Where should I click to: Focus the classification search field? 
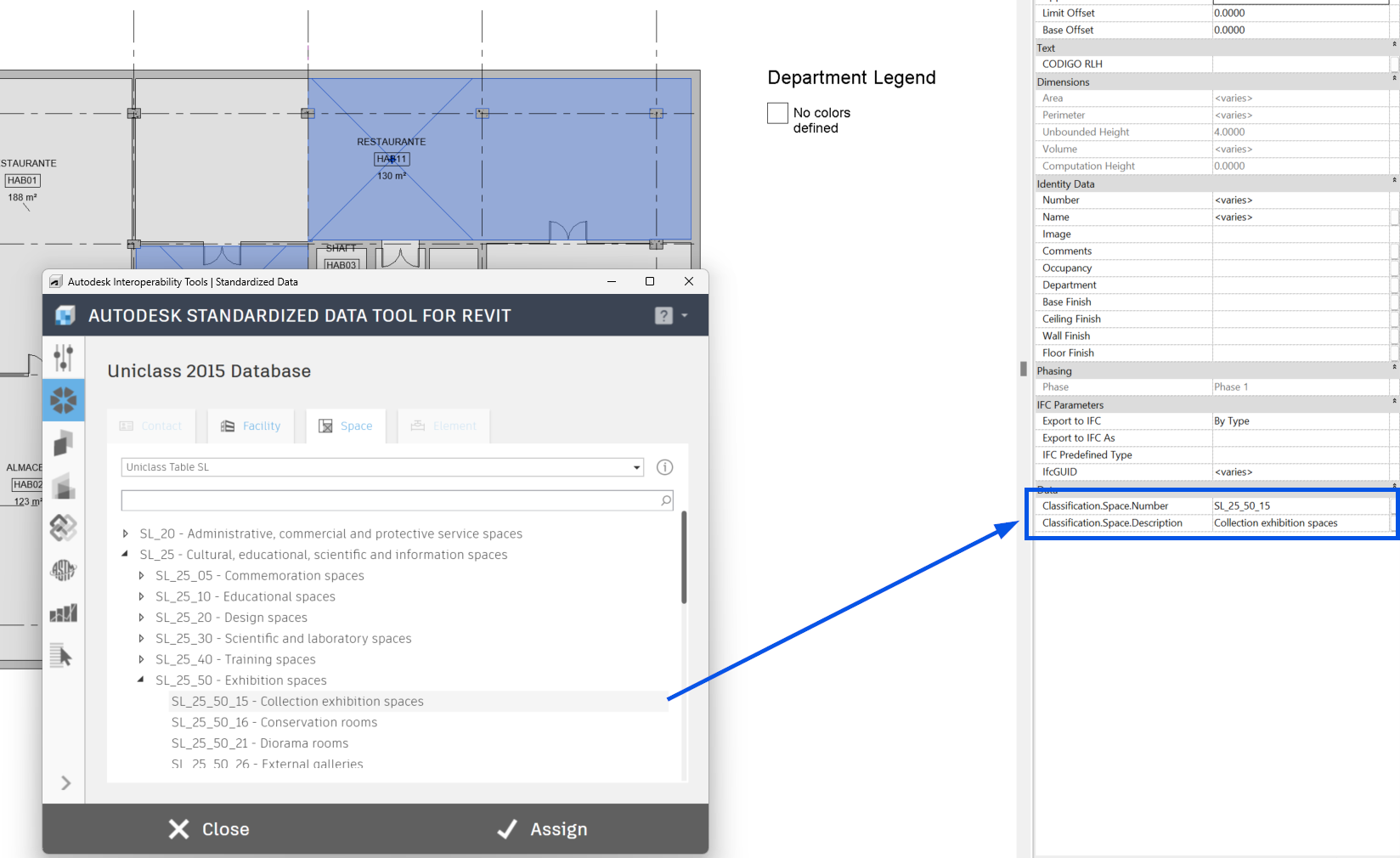[x=398, y=500]
